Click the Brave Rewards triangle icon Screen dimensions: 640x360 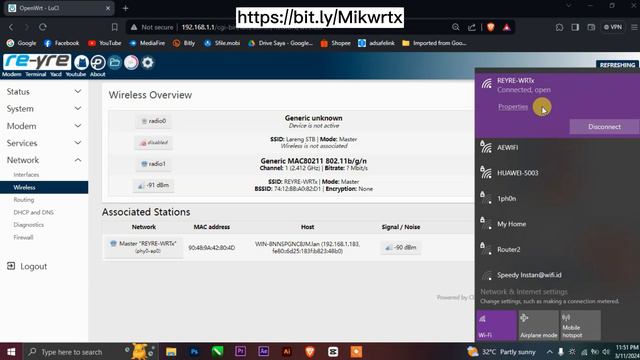pyautogui.click(x=507, y=27)
